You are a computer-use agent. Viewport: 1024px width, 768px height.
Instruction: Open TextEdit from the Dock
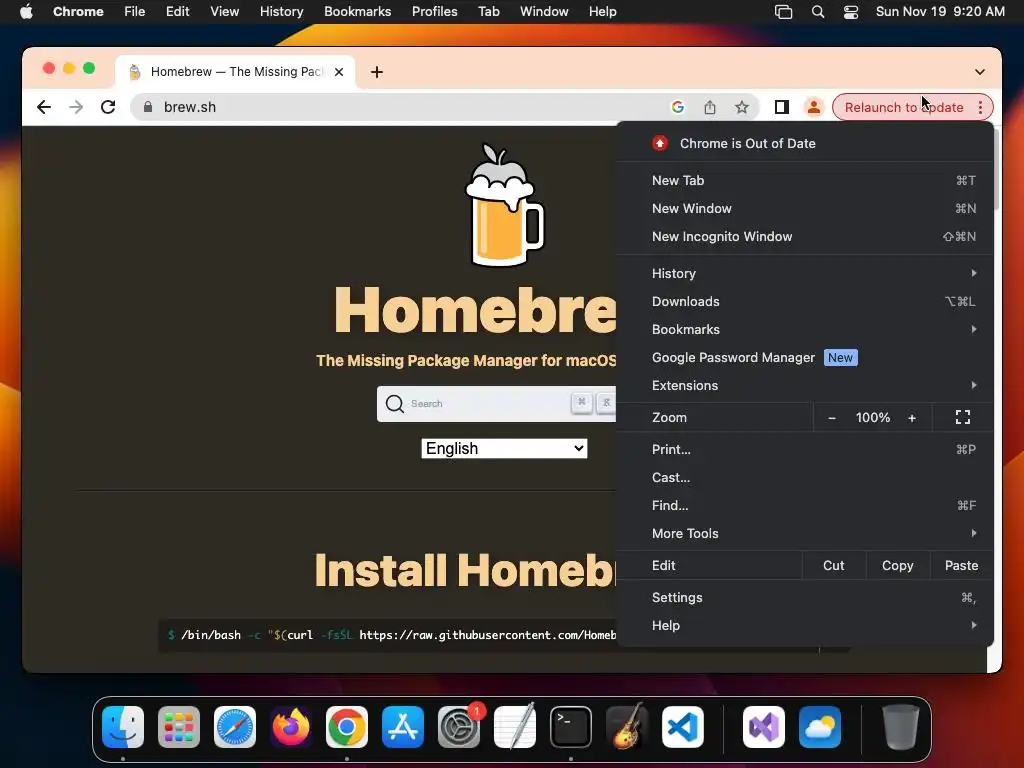515,727
